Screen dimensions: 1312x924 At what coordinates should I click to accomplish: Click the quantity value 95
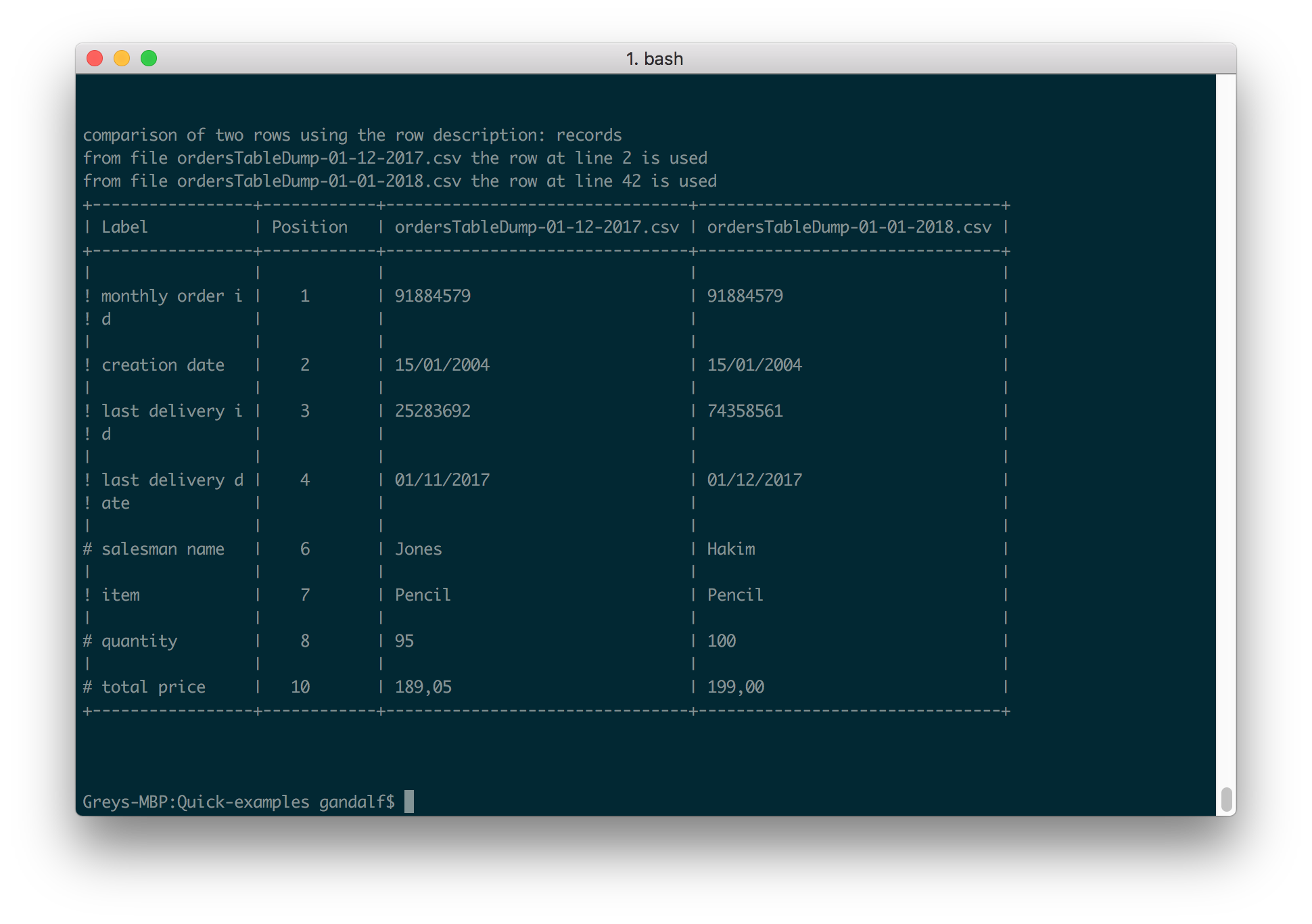(x=404, y=641)
